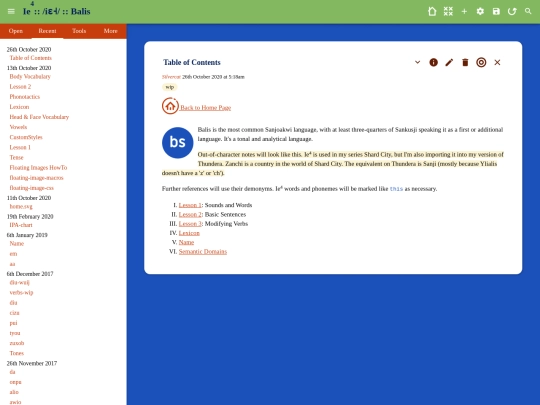Image resolution: width=540 pixels, height=405 pixels.
Task: Edit Table of Contents with pencil icon
Action: (449, 62)
